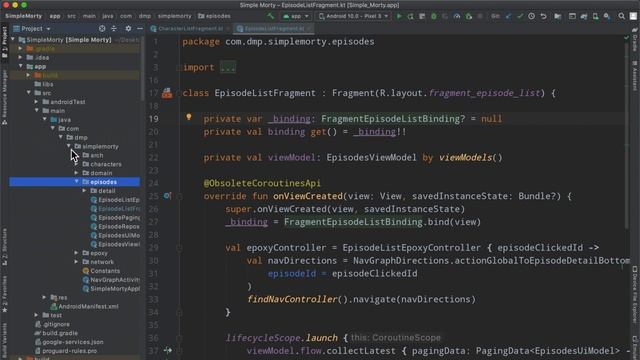The image size is (640, 360).
Task: Select opened file target icon in Project panel
Action: point(102,29)
